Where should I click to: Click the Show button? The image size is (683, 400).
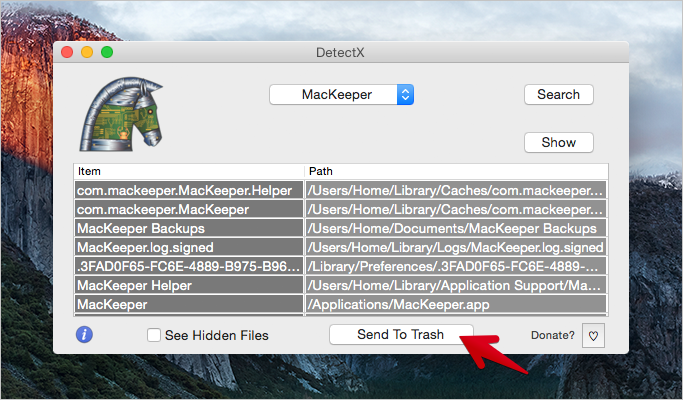click(x=559, y=142)
